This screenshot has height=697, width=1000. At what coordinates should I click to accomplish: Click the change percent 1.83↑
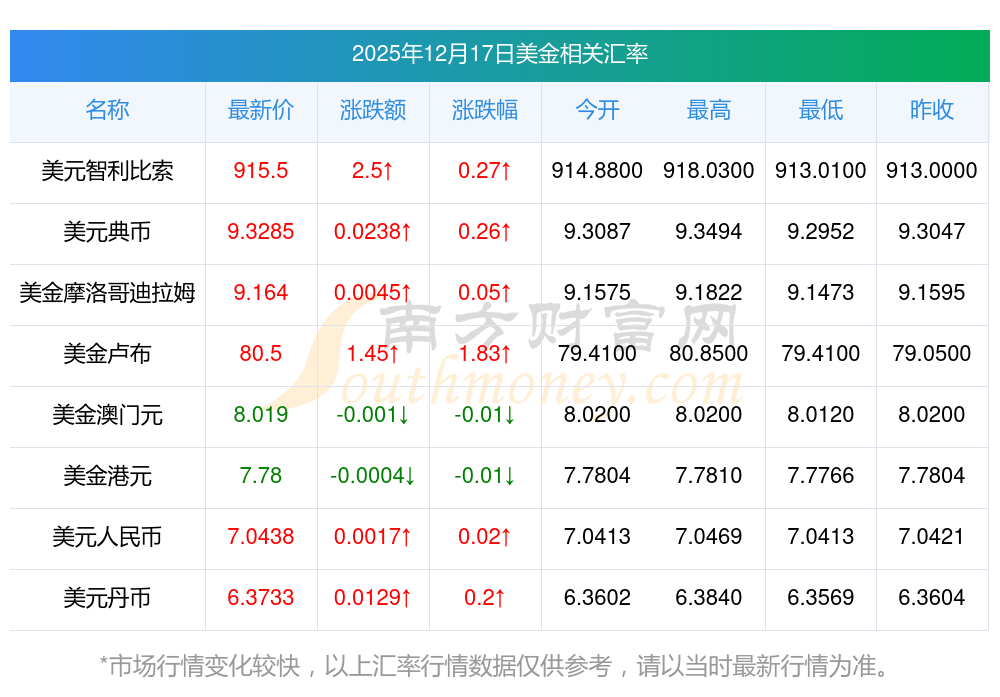pyautogui.click(x=485, y=353)
